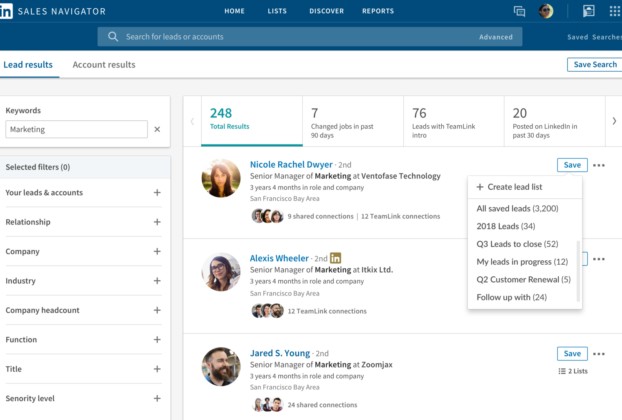The height and width of the screenshot is (420, 622).
Task: Expand the Relationship filter
Action: [157, 222]
